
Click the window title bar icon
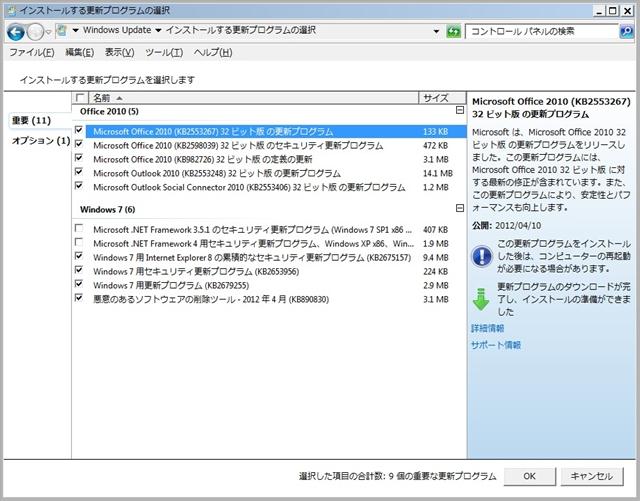point(12,10)
